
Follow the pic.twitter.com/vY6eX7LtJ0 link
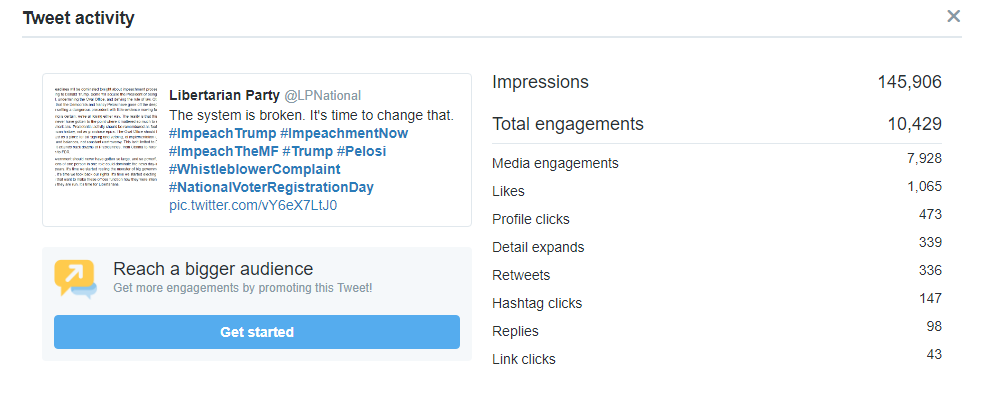coord(253,205)
